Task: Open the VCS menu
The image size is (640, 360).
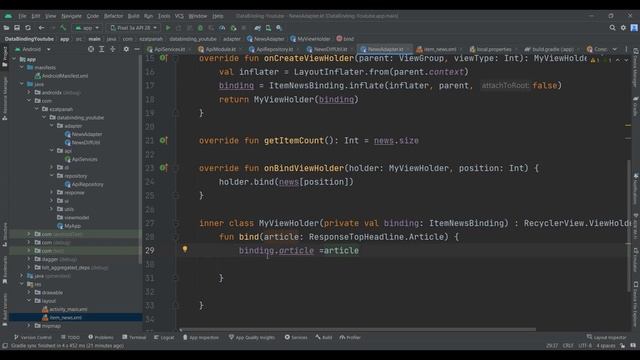Action: click(x=179, y=16)
